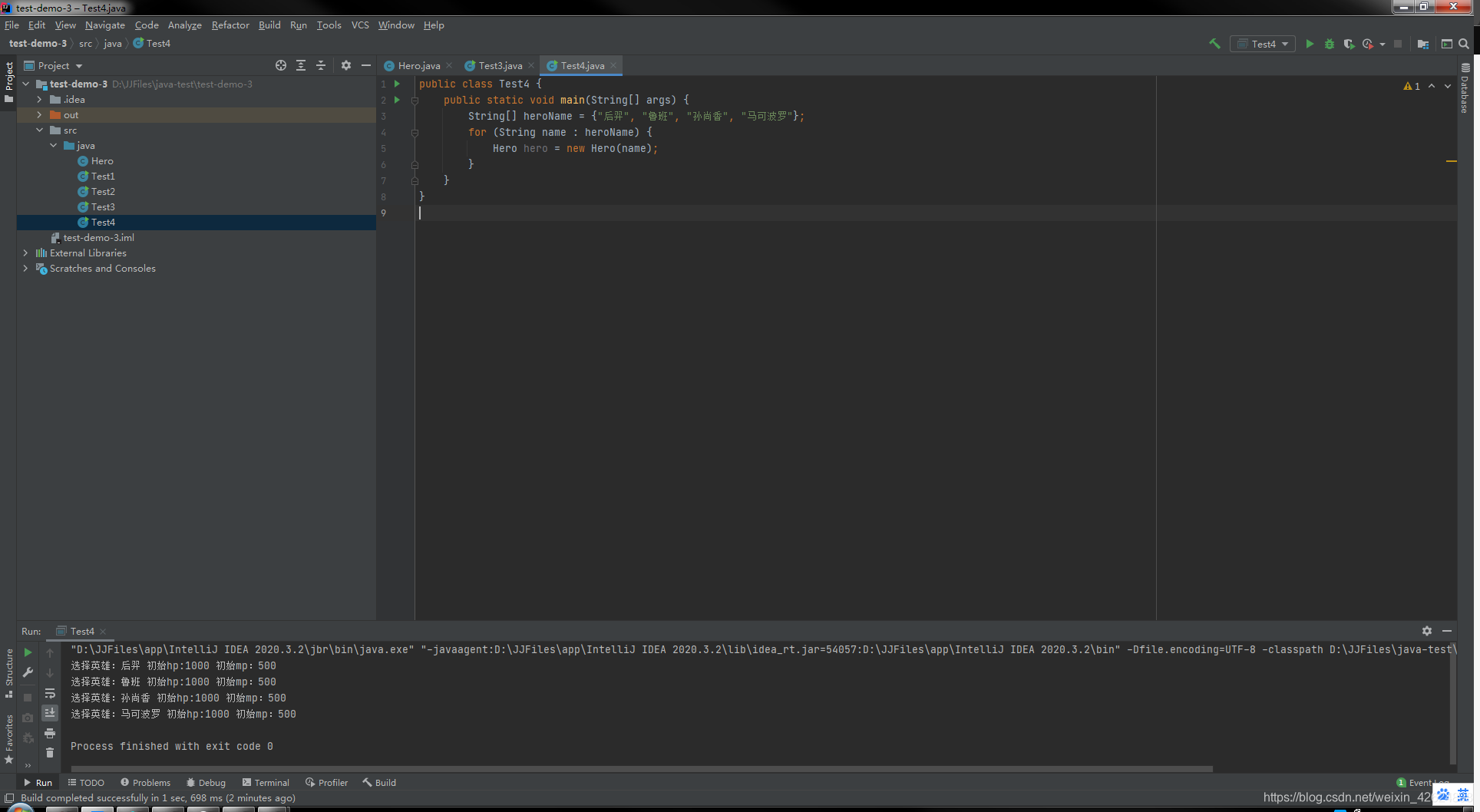The width and height of the screenshot is (1480, 812).
Task: Expand the .idea folder
Action: tap(40, 99)
